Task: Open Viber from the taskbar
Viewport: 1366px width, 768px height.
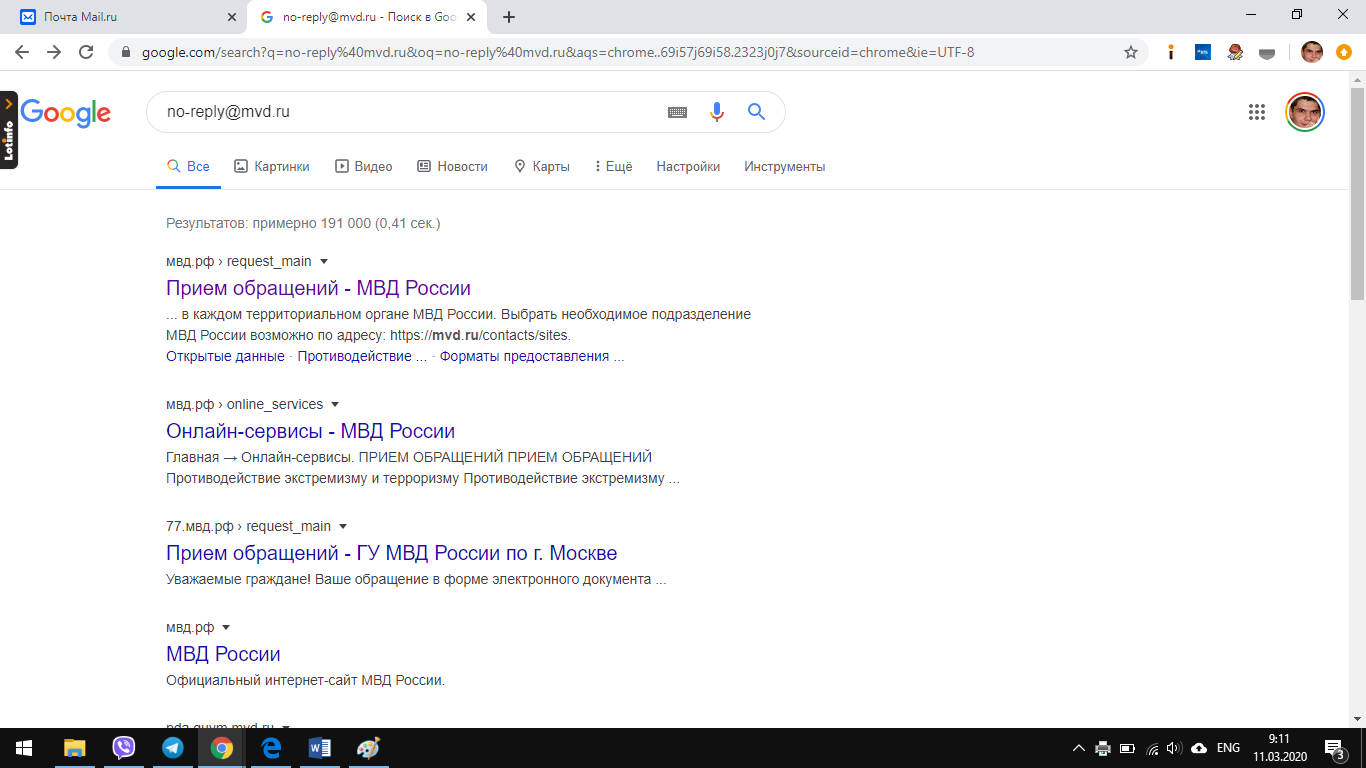Action: click(x=124, y=747)
